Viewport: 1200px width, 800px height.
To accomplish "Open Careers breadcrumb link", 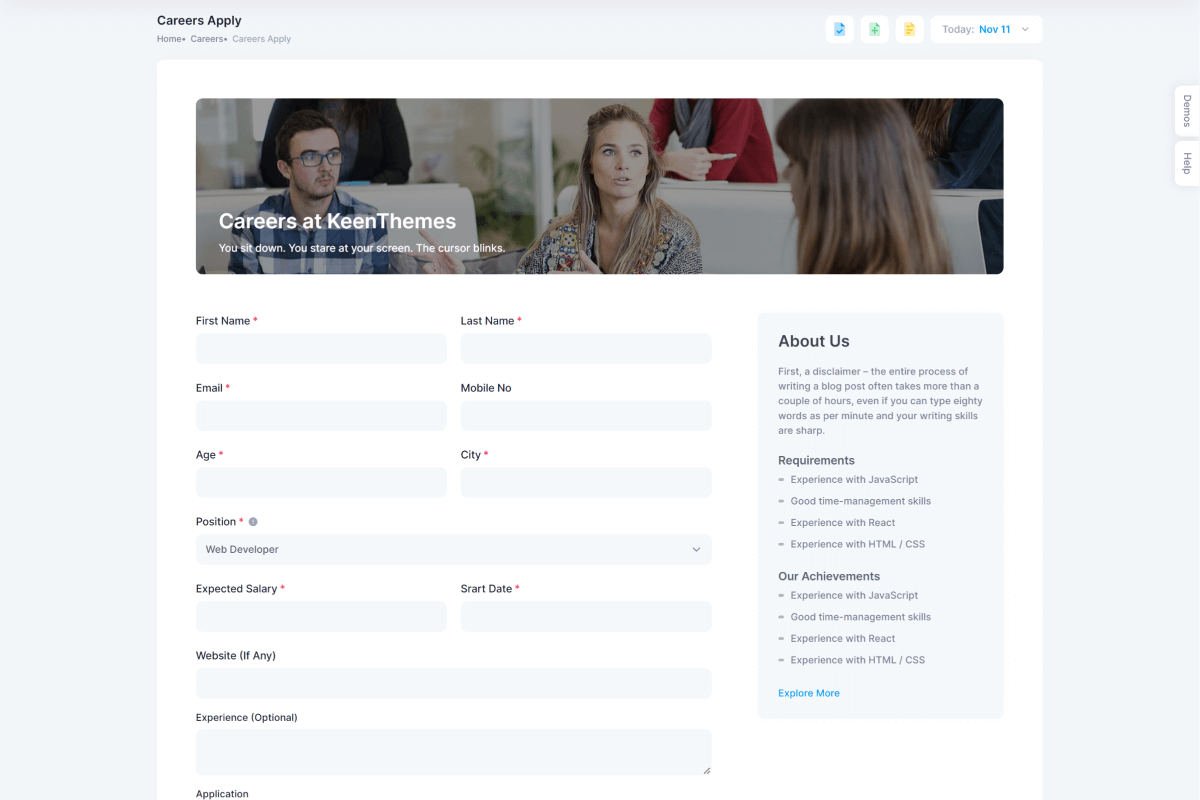I will 206,39.
